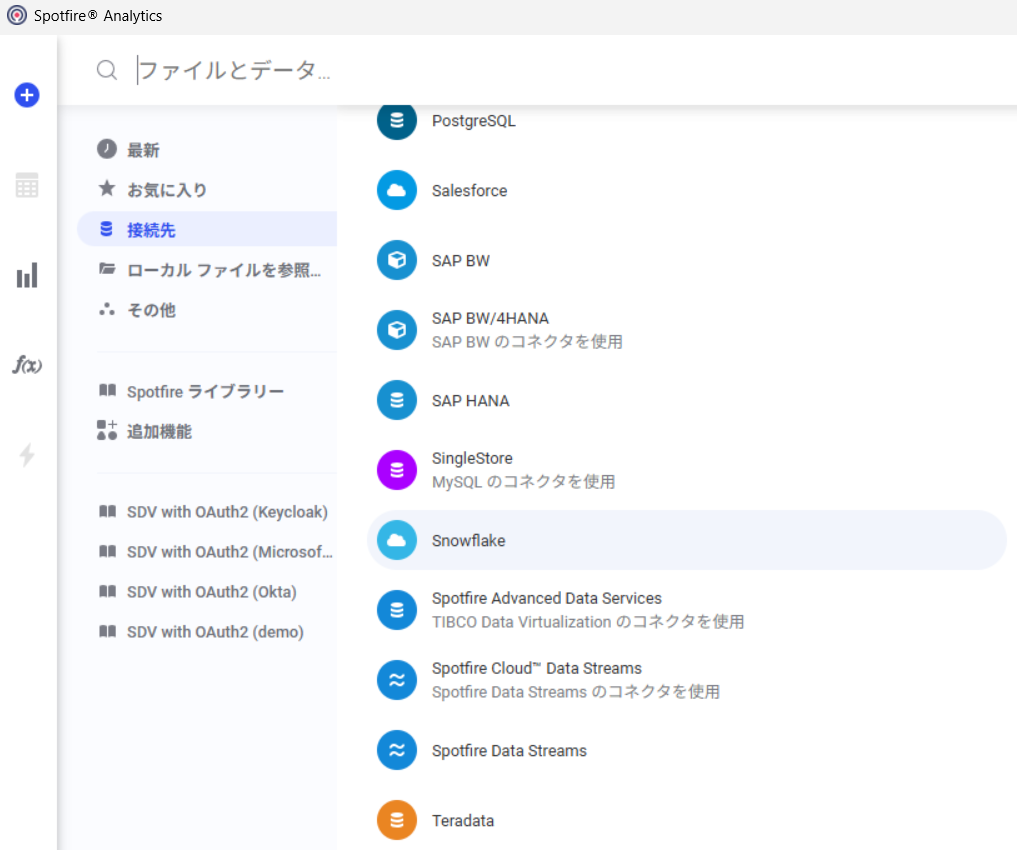
Task: Open the その他 section
Action: 207,310
